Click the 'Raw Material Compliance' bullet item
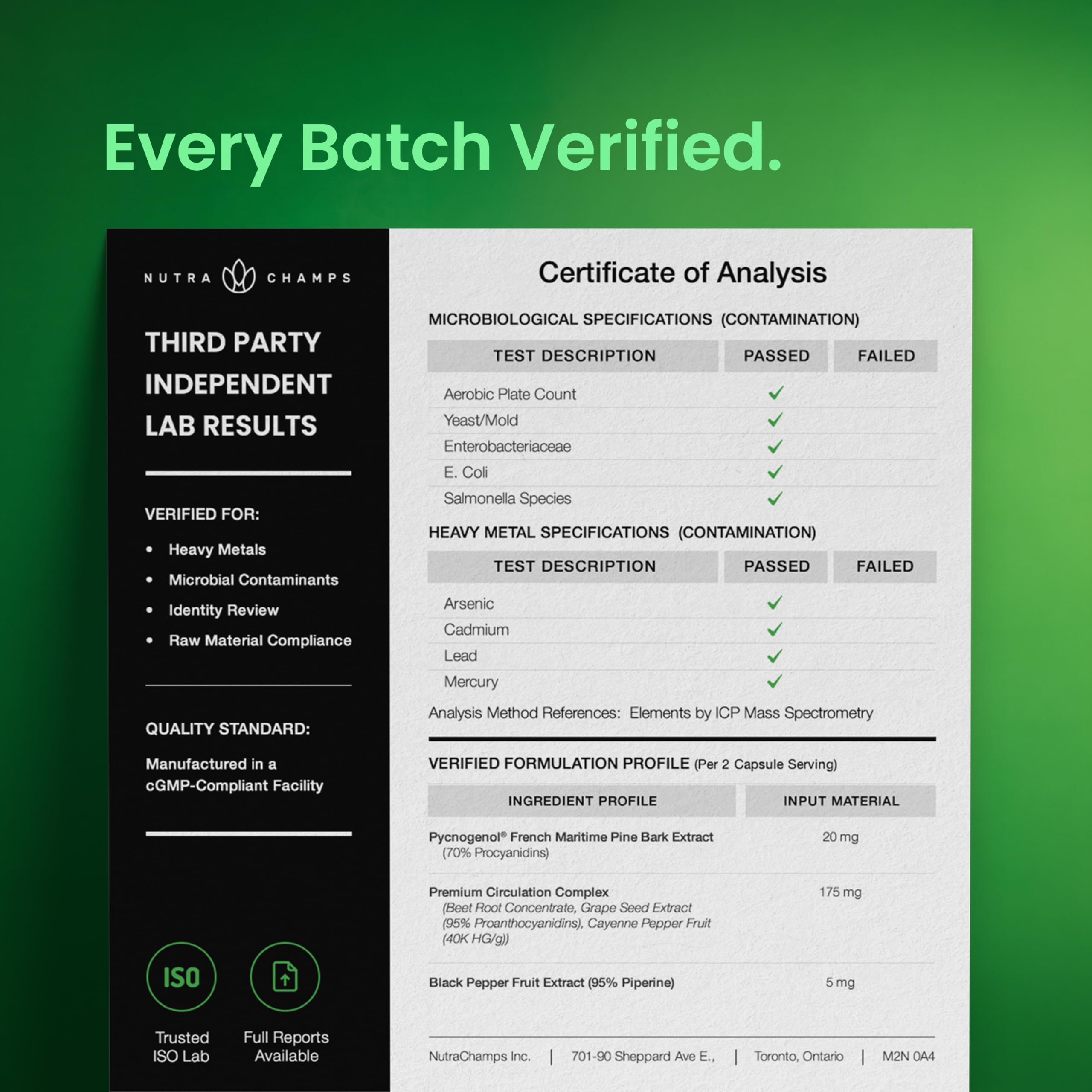 pos(260,640)
